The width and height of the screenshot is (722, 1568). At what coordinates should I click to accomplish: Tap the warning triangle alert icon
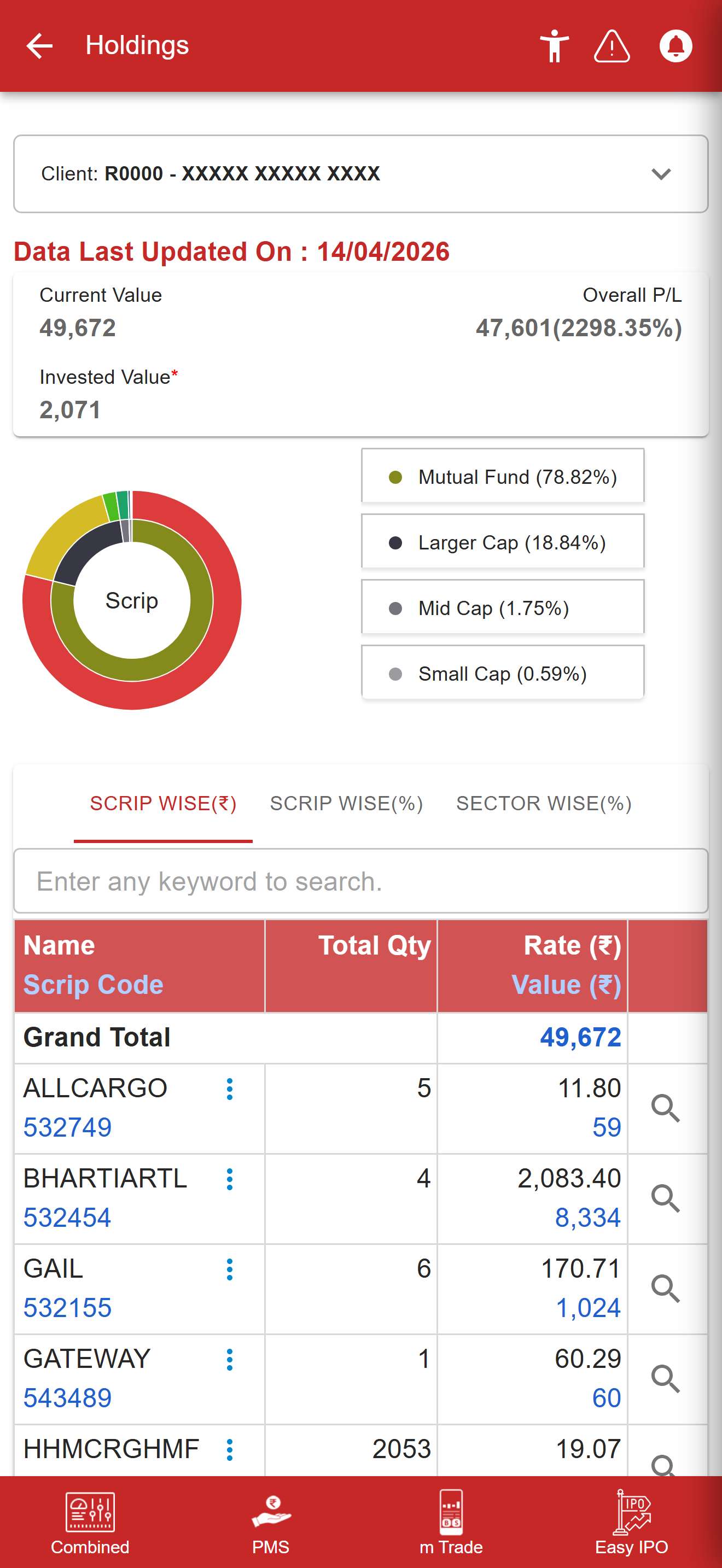click(x=612, y=46)
